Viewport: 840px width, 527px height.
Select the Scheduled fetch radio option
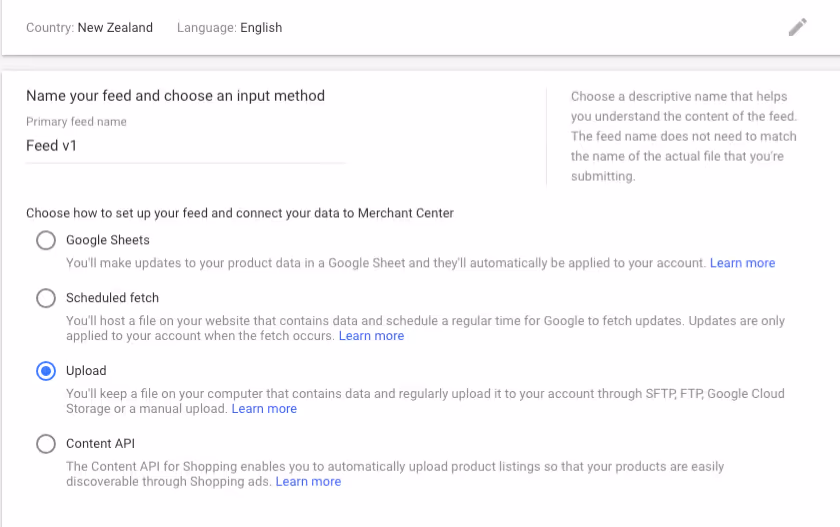click(46, 298)
